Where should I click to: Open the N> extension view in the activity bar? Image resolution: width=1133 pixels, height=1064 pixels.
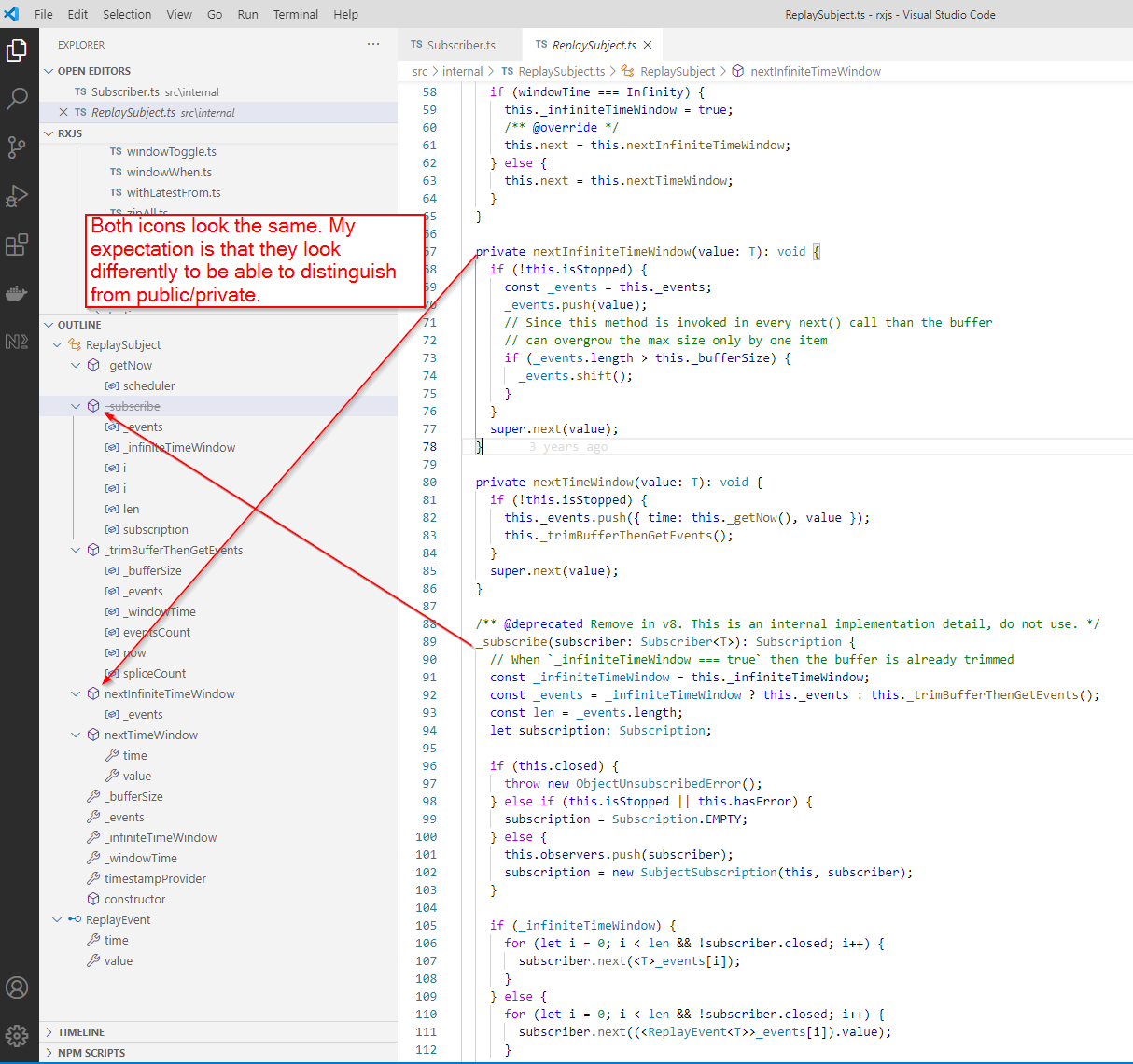[x=15, y=341]
